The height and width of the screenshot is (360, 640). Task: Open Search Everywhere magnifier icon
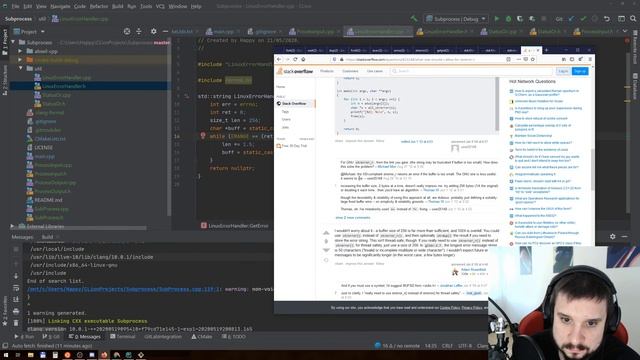pos(633,19)
